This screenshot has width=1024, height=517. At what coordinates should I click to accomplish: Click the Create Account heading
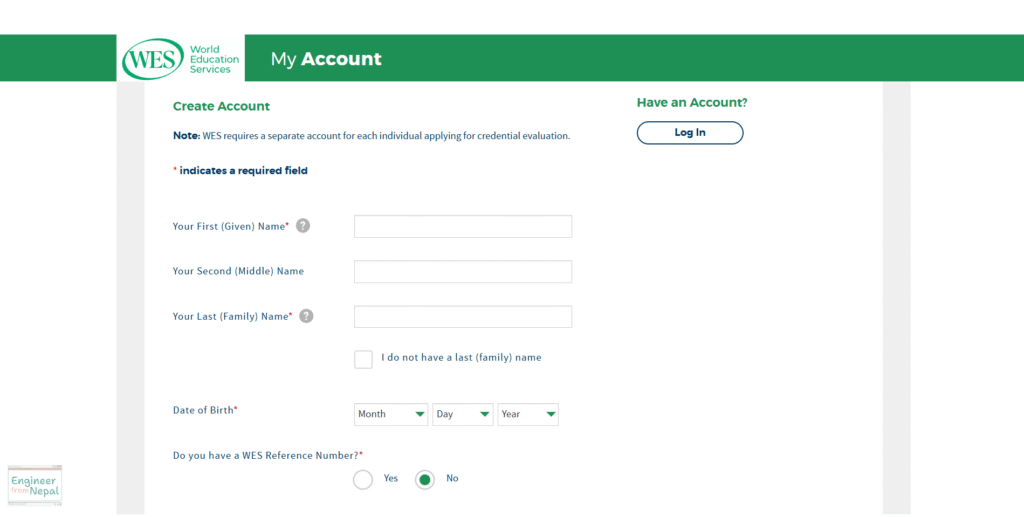pos(221,106)
